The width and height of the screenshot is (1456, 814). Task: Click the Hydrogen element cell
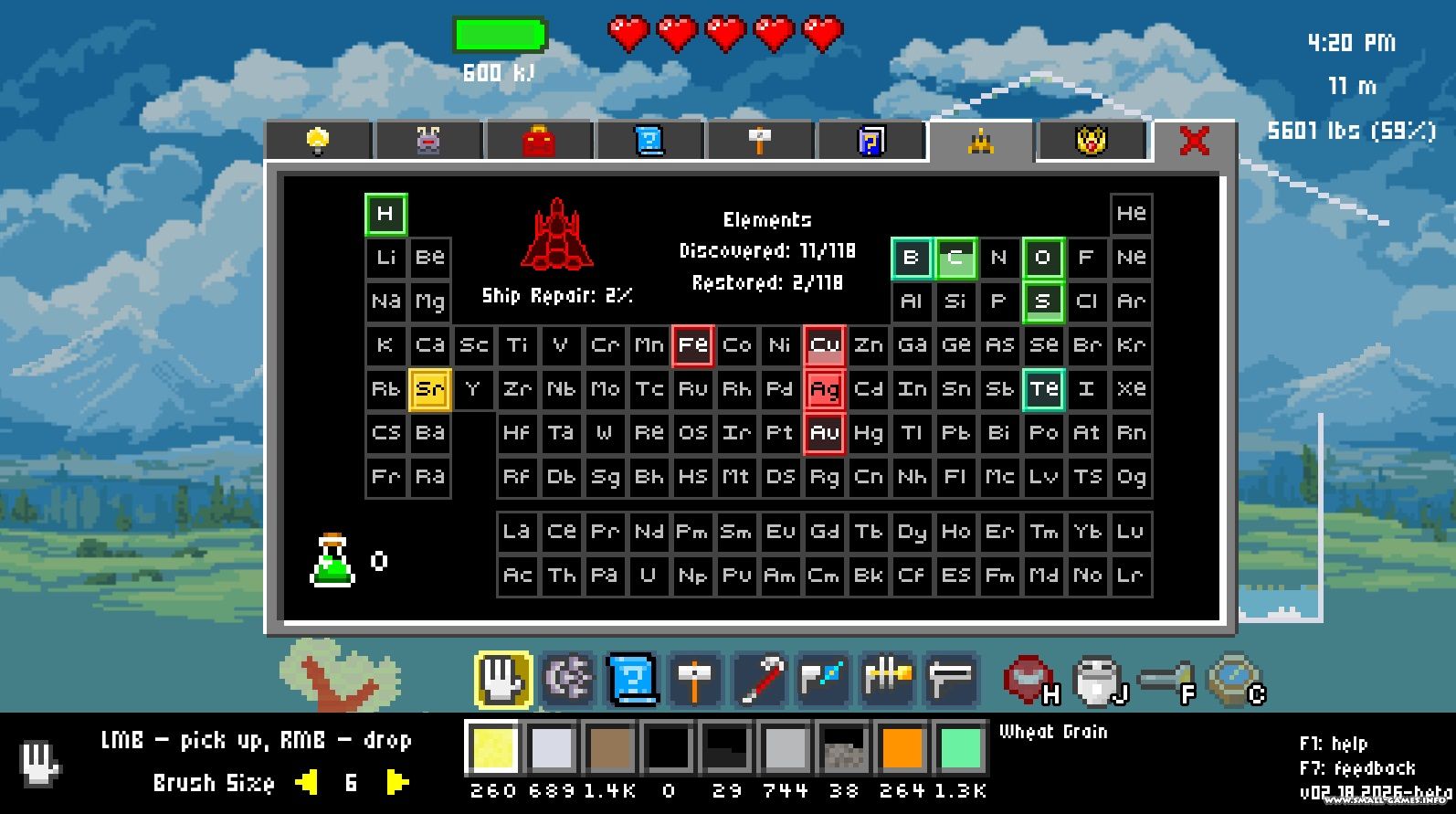pyautogui.click(x=385, y=214)
